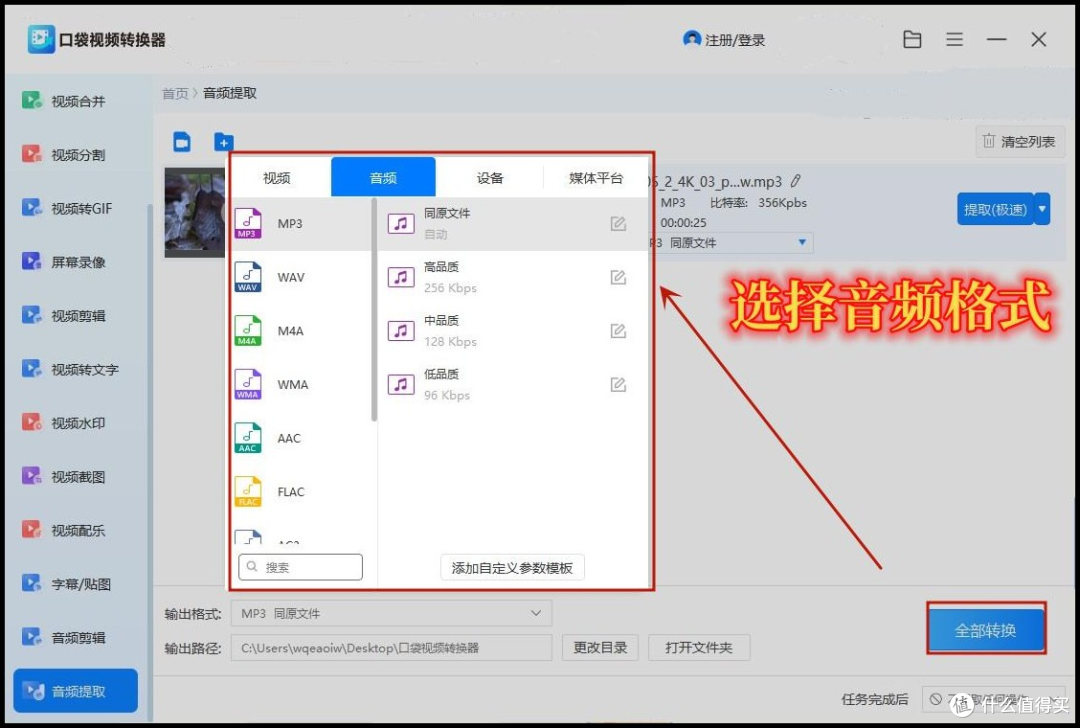Click the add folder icon

point(223,142)
